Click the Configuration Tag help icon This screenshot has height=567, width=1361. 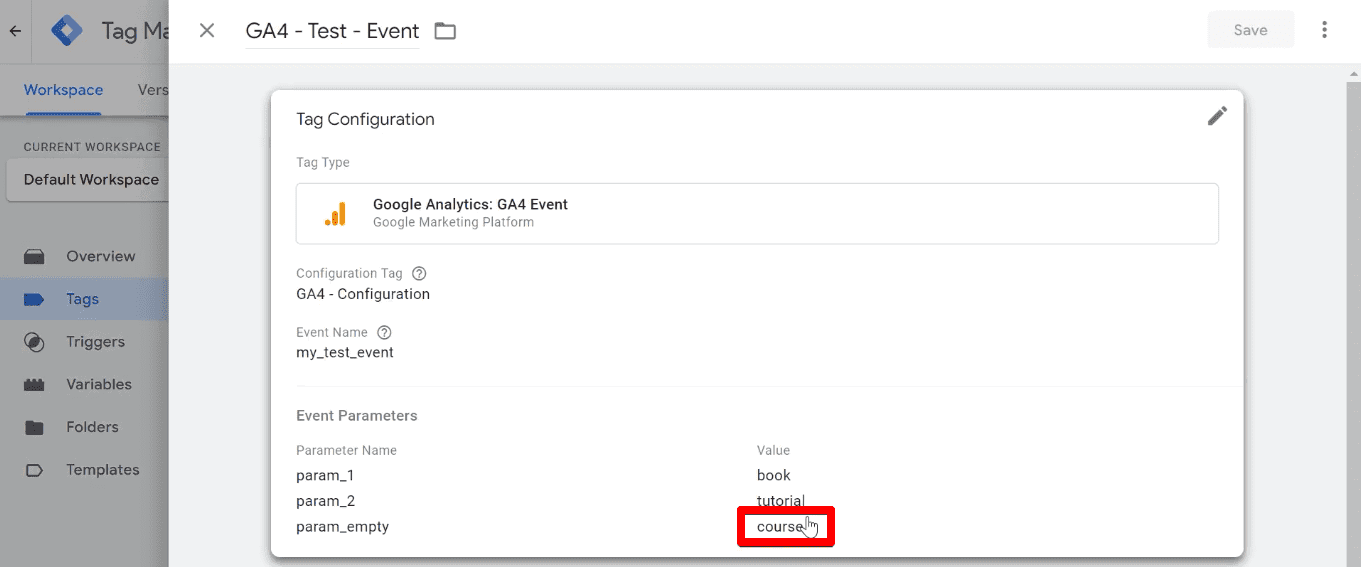[419, 273]
